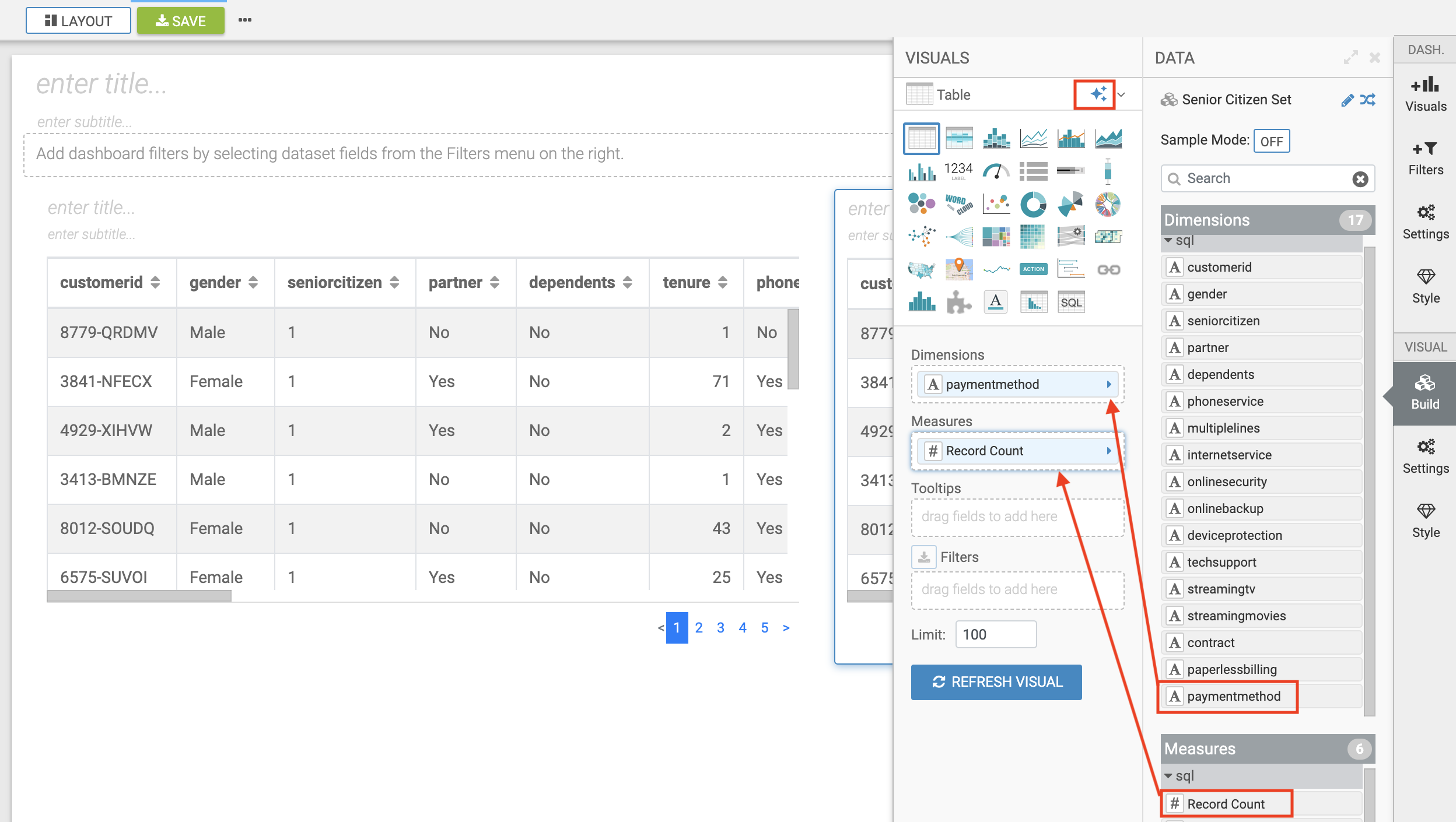Open paymentmethod field options arrow

pos(1108,384)
